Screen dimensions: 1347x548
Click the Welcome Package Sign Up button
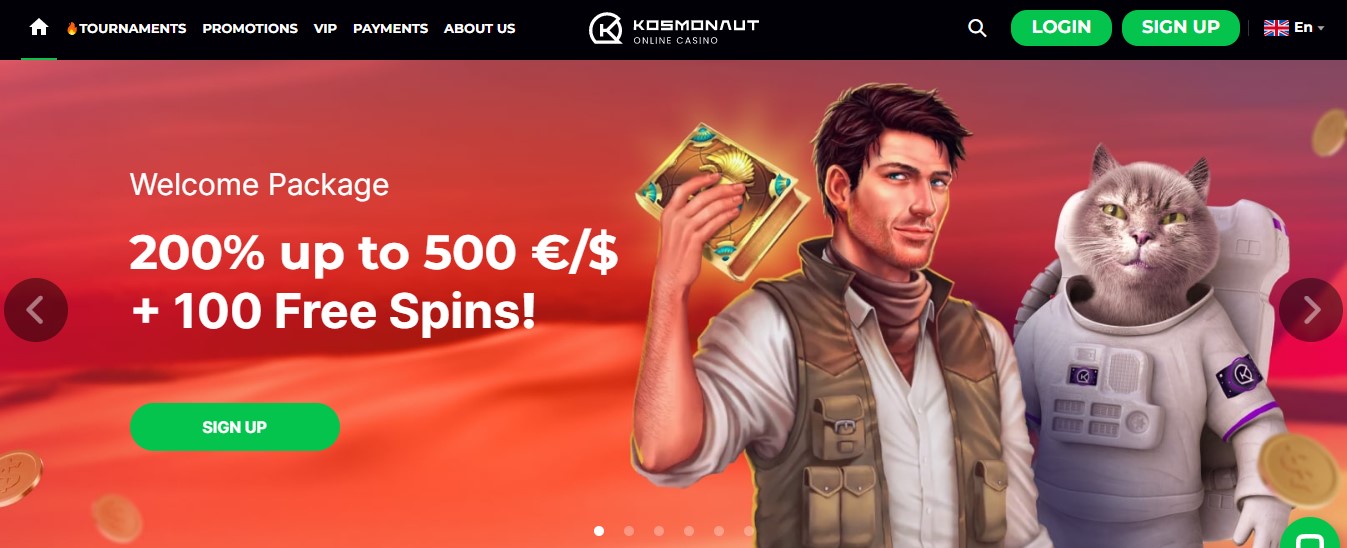(x=235, y=427)
